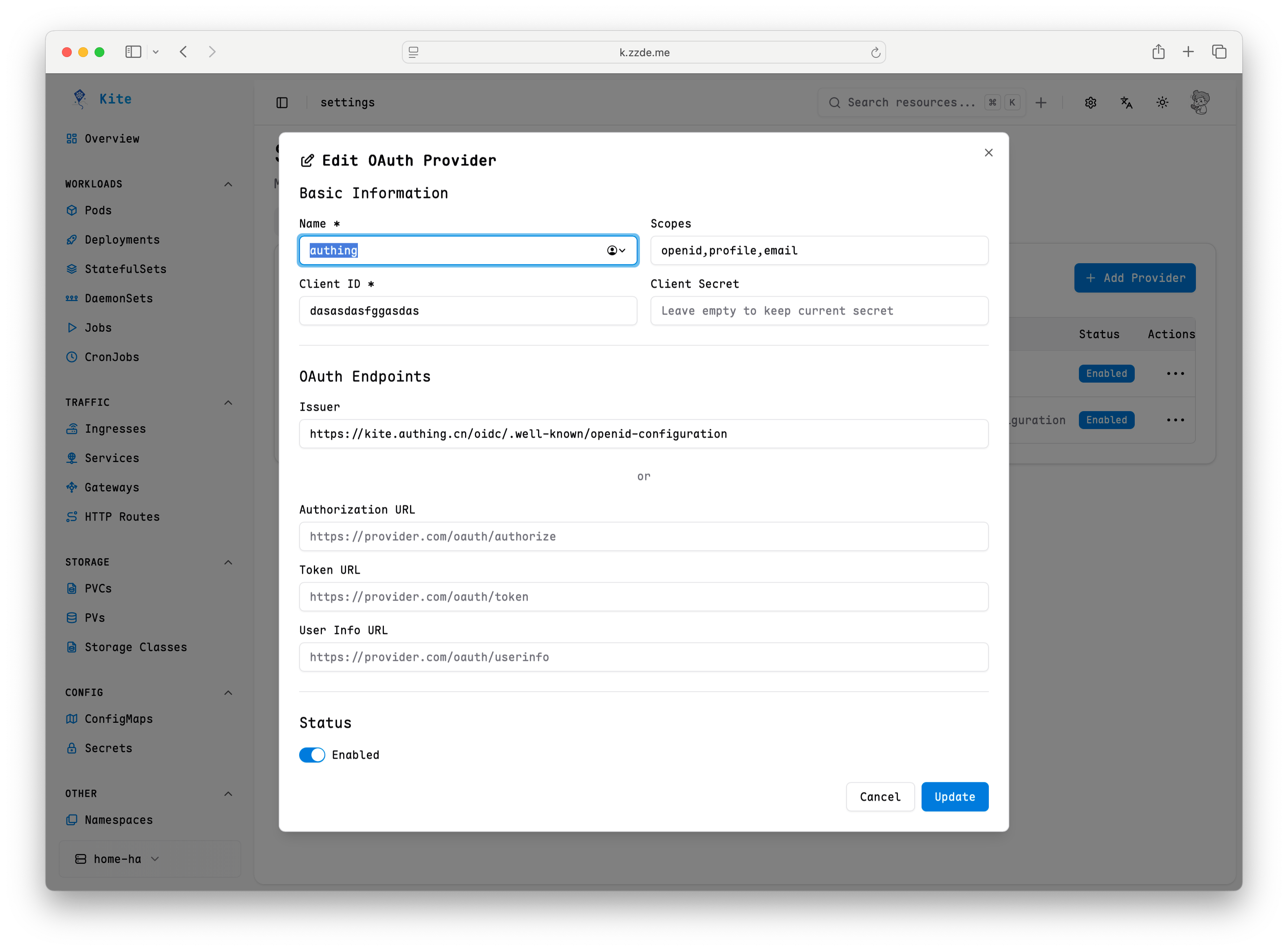The height and width of the screenshot is (951, 1288).
Task: Open the settings gear in the top bar
Action: pyautogui.click(x=1090, y=102)
